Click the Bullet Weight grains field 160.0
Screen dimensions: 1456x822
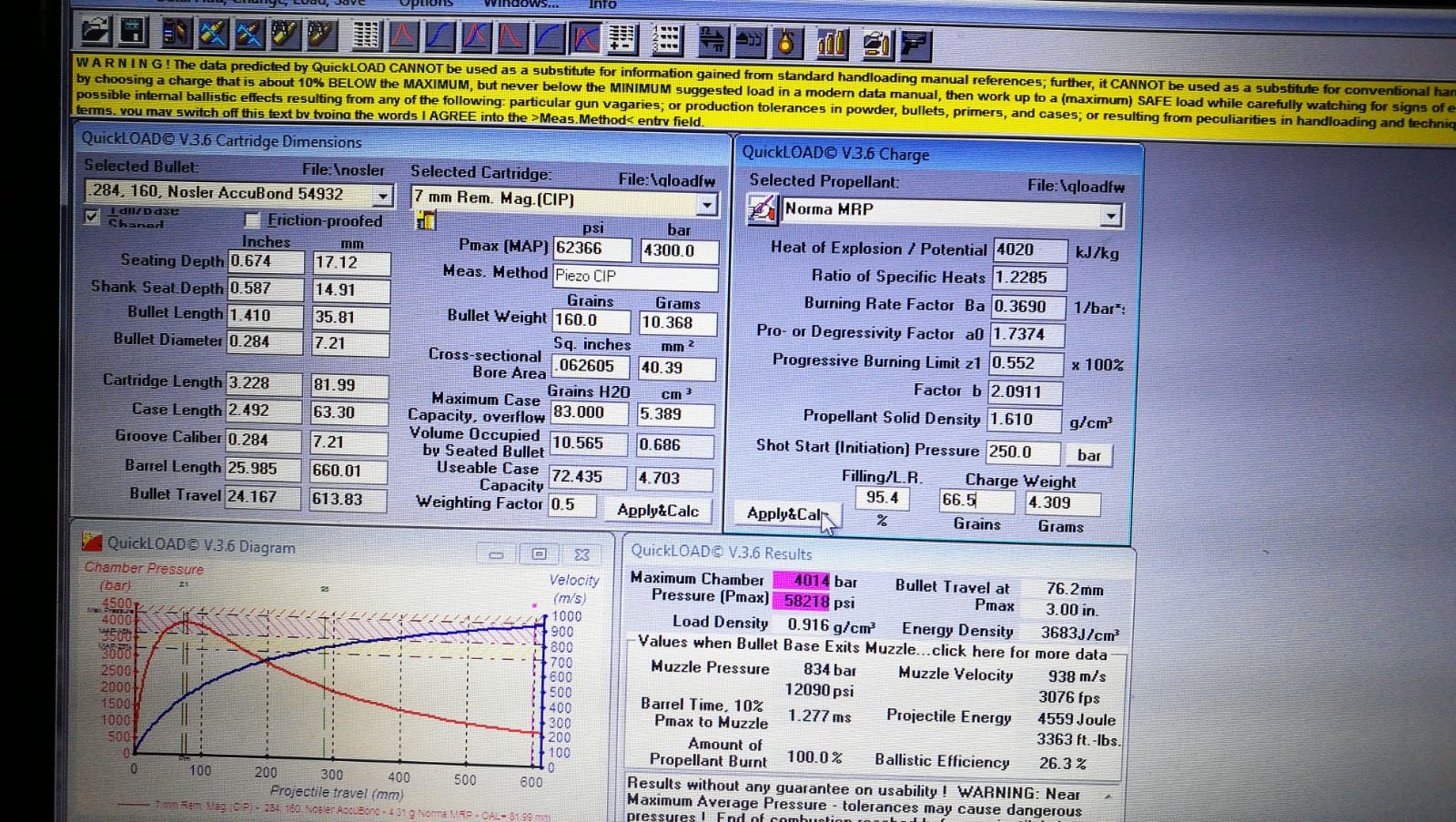coord(590,320)
